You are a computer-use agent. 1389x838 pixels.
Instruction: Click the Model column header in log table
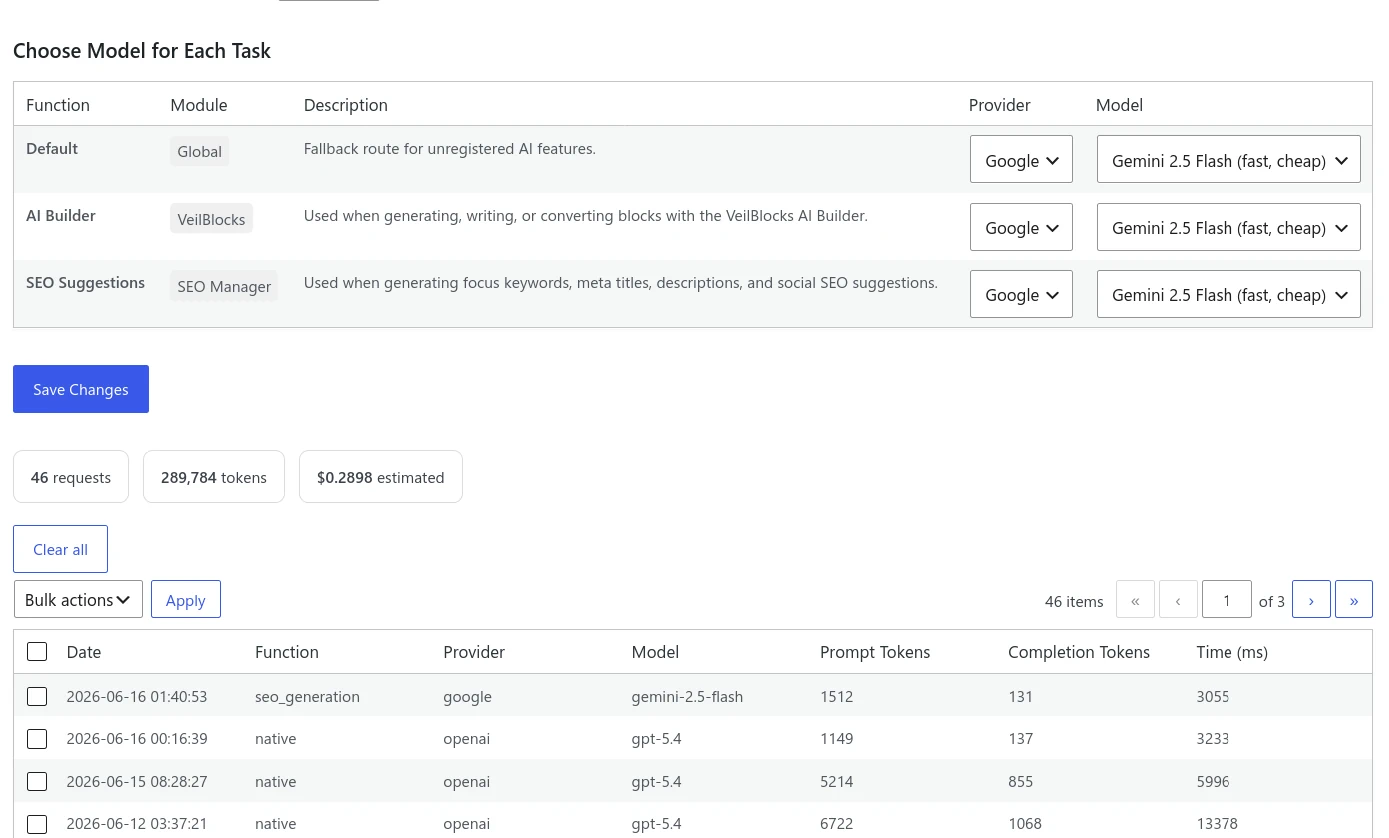pos(655,652)
